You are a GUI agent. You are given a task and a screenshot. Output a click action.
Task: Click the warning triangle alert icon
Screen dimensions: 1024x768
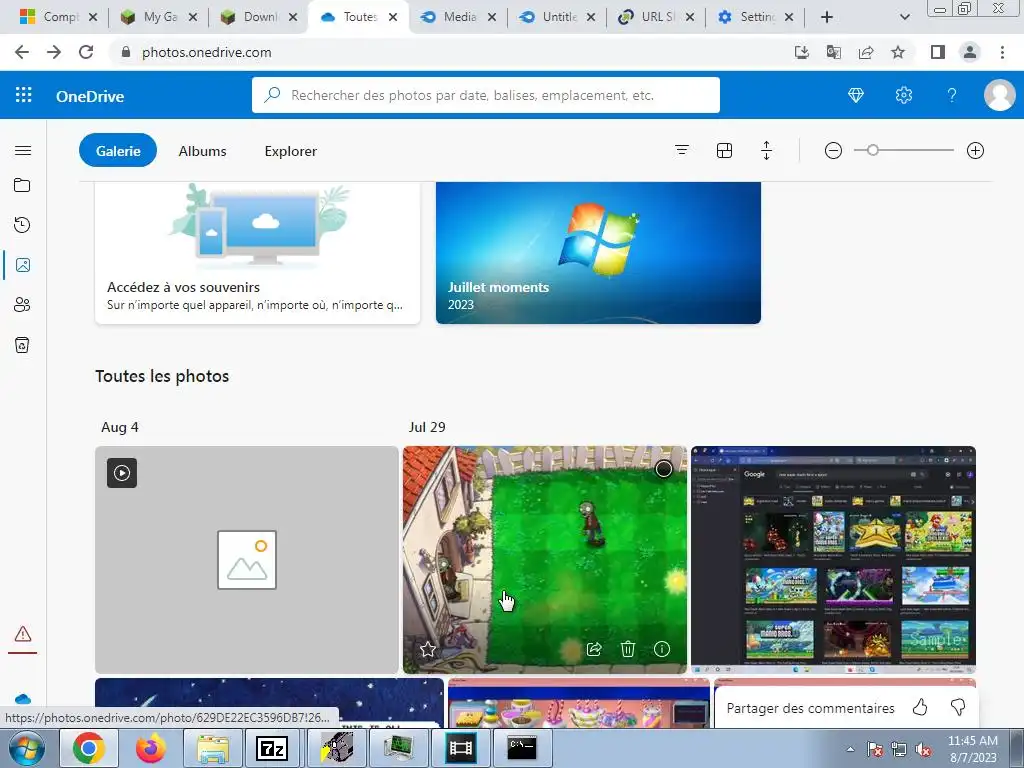(23, 634)
